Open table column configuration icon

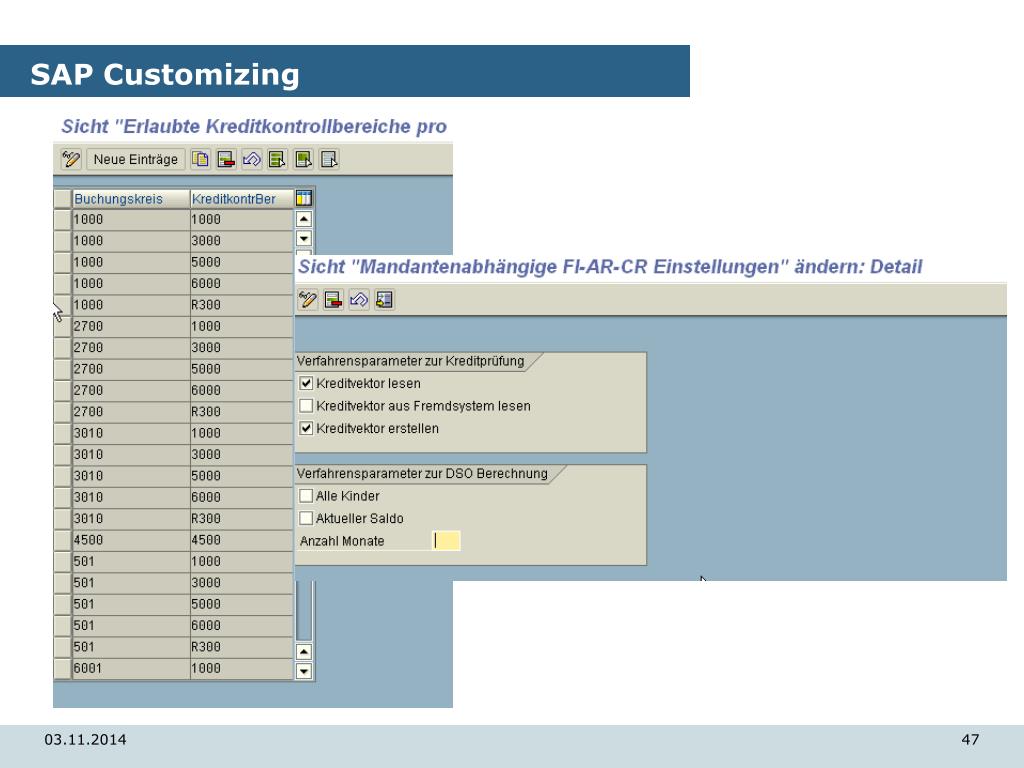[x=304, y=199]
